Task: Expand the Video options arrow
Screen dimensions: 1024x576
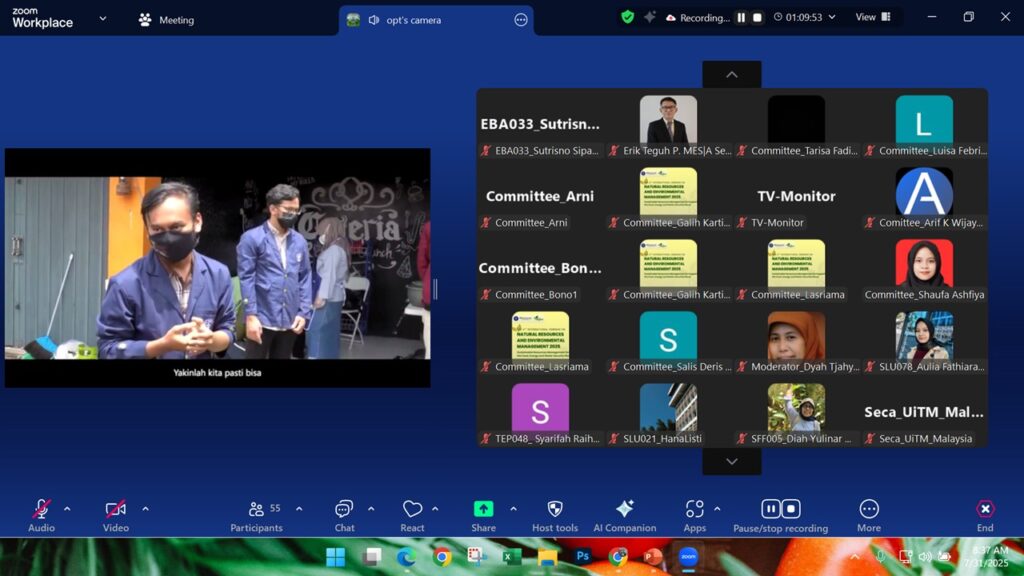Action: pos(145,509)
